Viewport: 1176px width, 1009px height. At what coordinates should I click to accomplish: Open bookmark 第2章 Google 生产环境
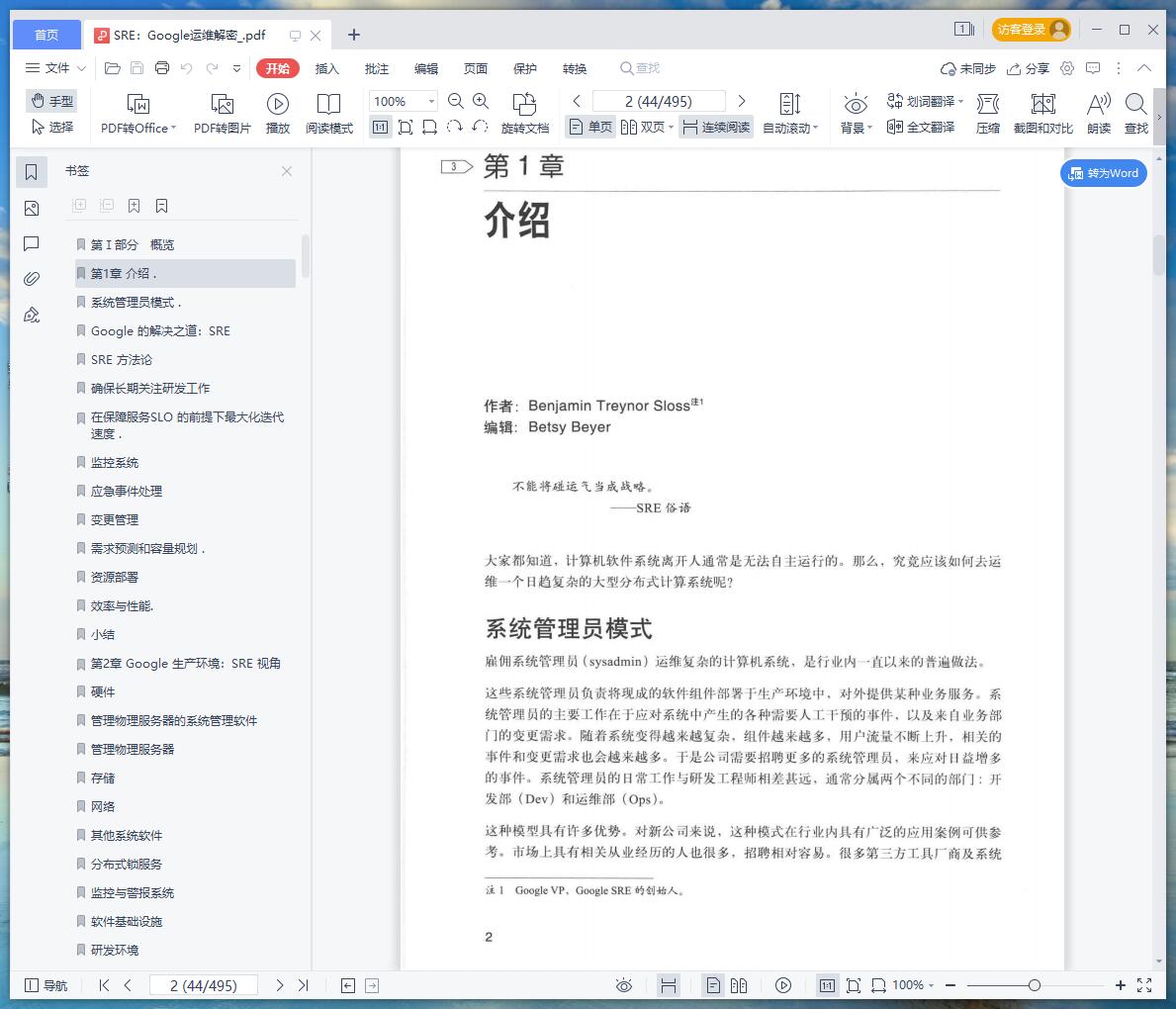coord(185,663)
